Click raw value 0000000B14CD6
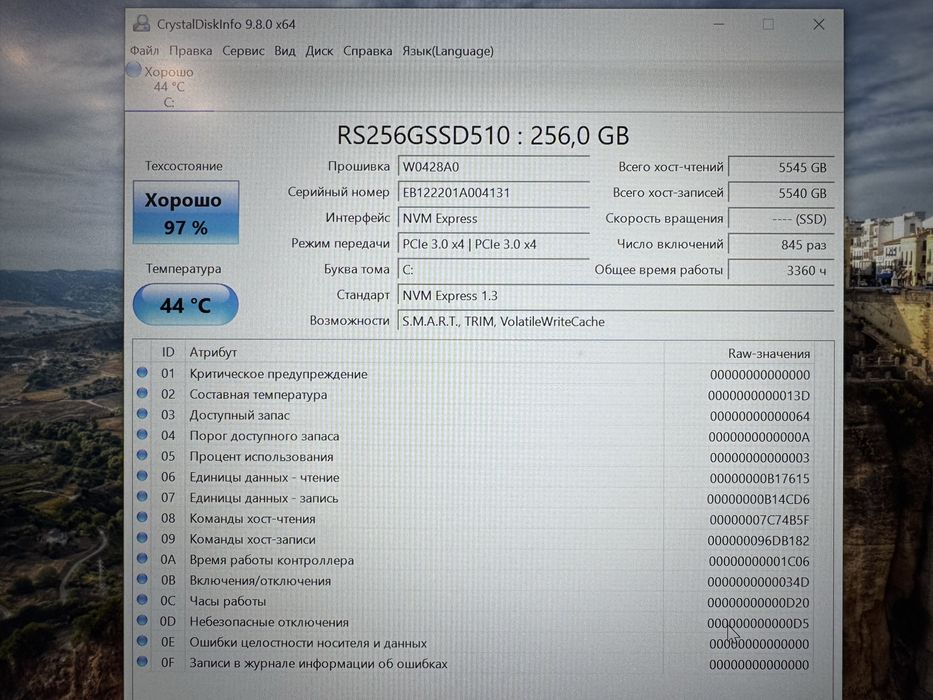 click(759, 499)
